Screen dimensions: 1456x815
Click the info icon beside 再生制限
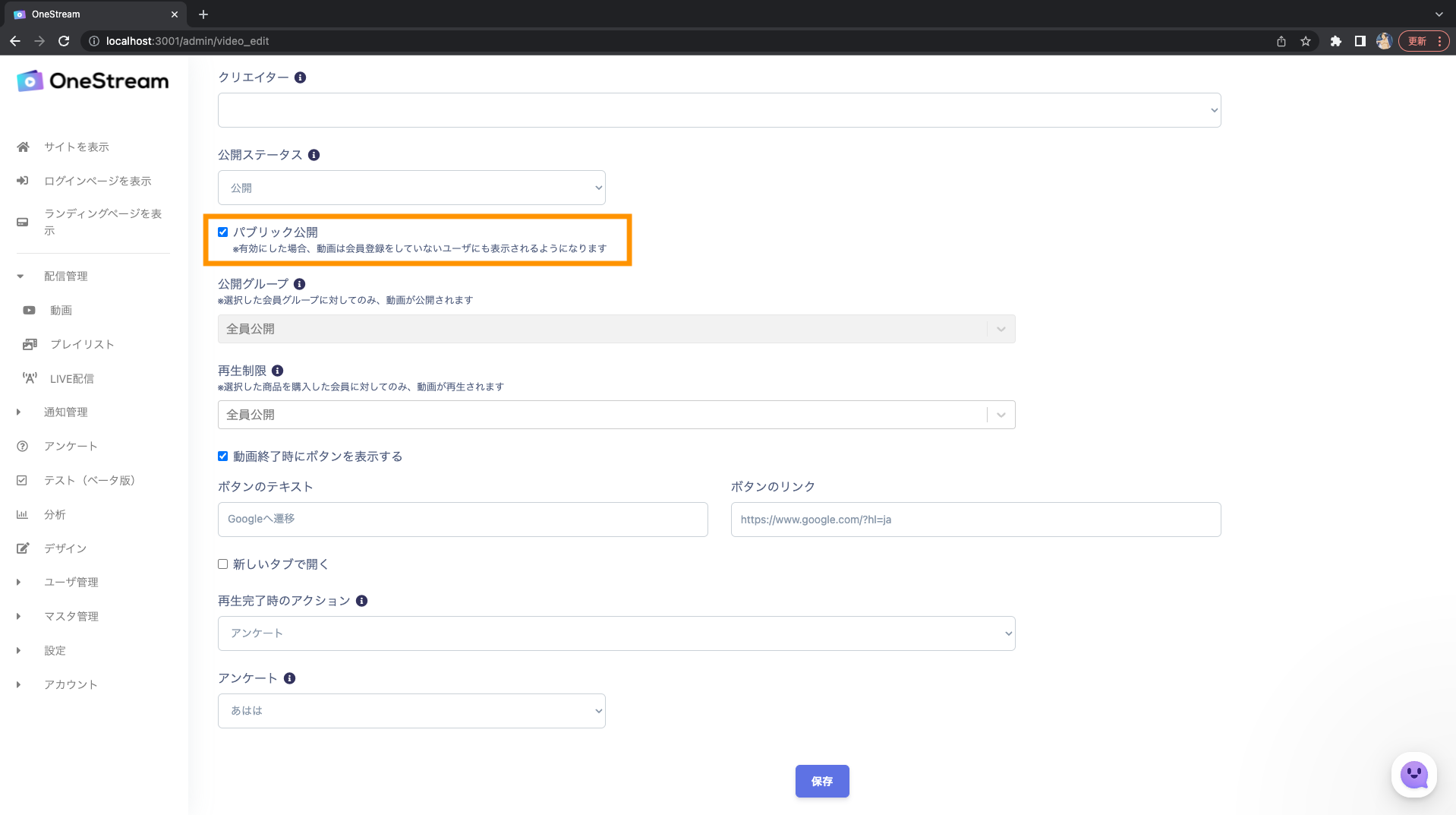point(278,371)
